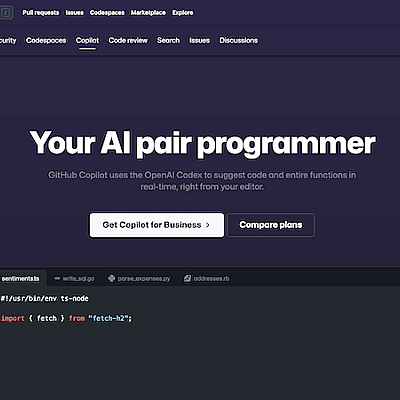Open Explore in the header
The height and width of the screenshot is (400, 400).
tap(183, 13)
